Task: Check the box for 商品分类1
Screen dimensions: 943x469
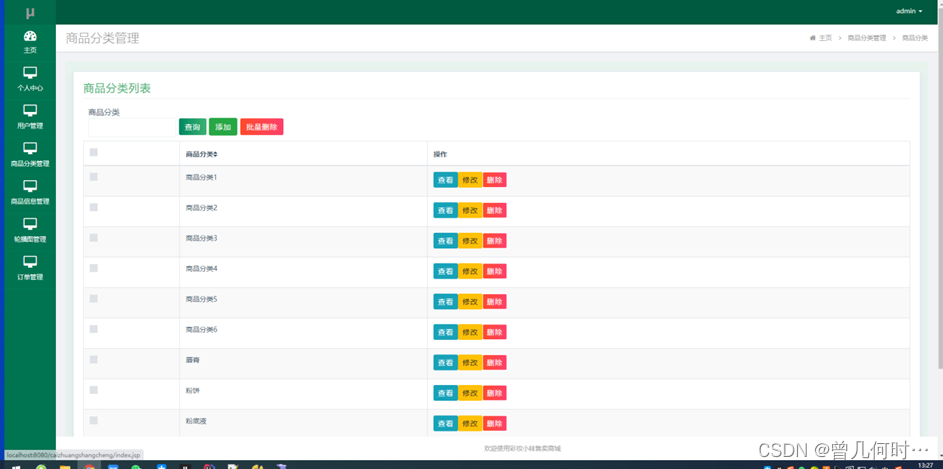Action: (94, 177)
